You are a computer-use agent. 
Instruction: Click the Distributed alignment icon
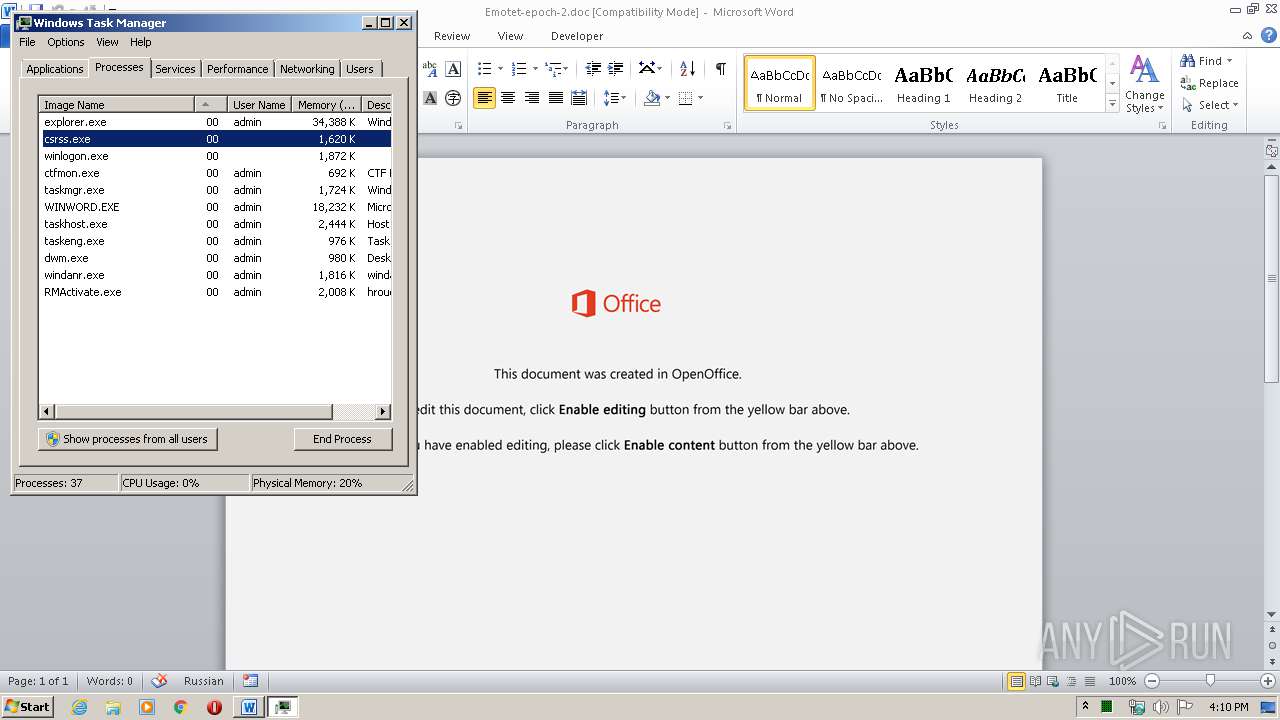pyautogui.click(x=578, y=97)
